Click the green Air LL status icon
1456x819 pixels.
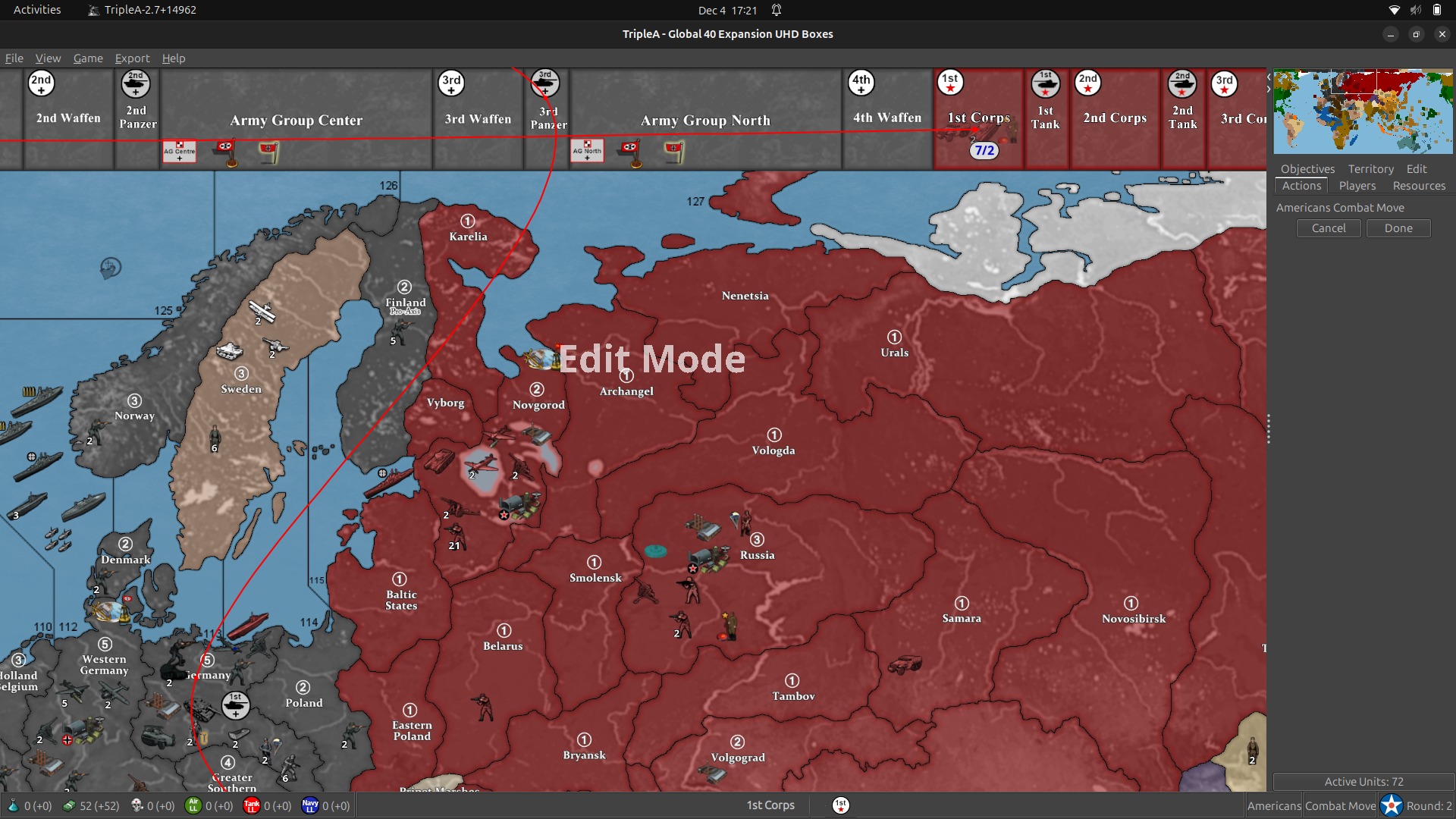point(193,805)
